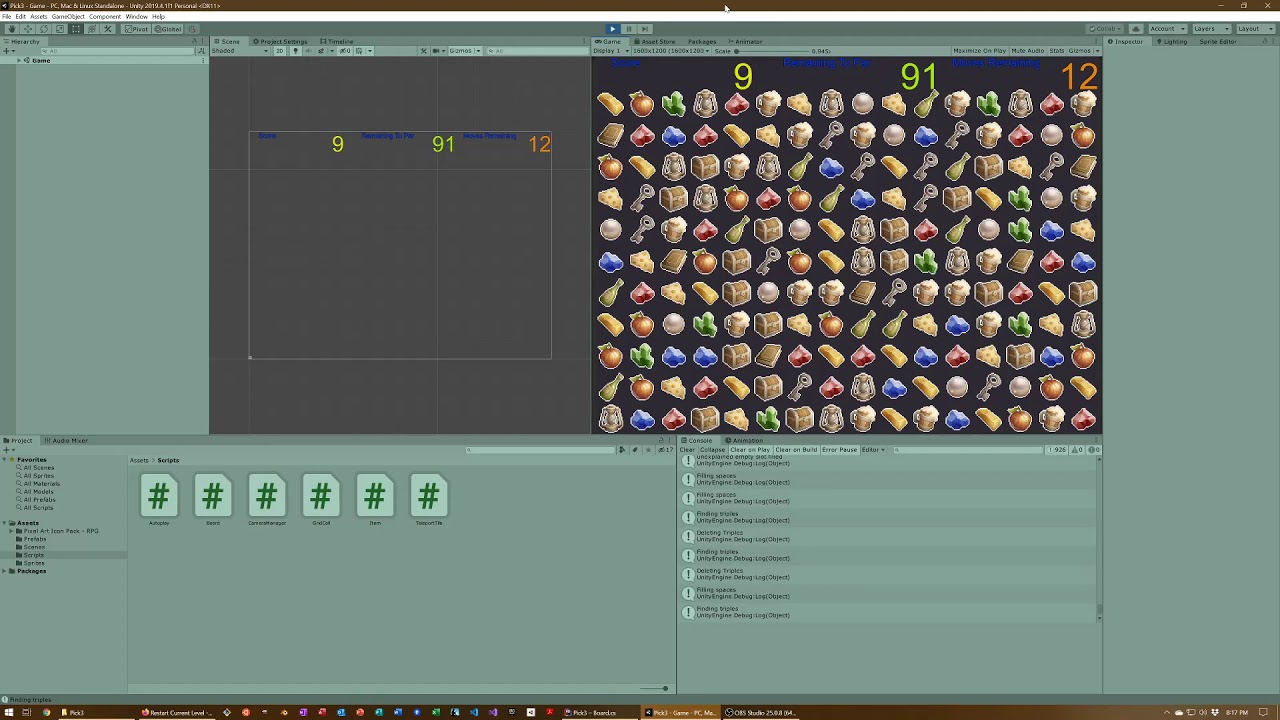Open the custom editor tools

(x=107, y=29)
